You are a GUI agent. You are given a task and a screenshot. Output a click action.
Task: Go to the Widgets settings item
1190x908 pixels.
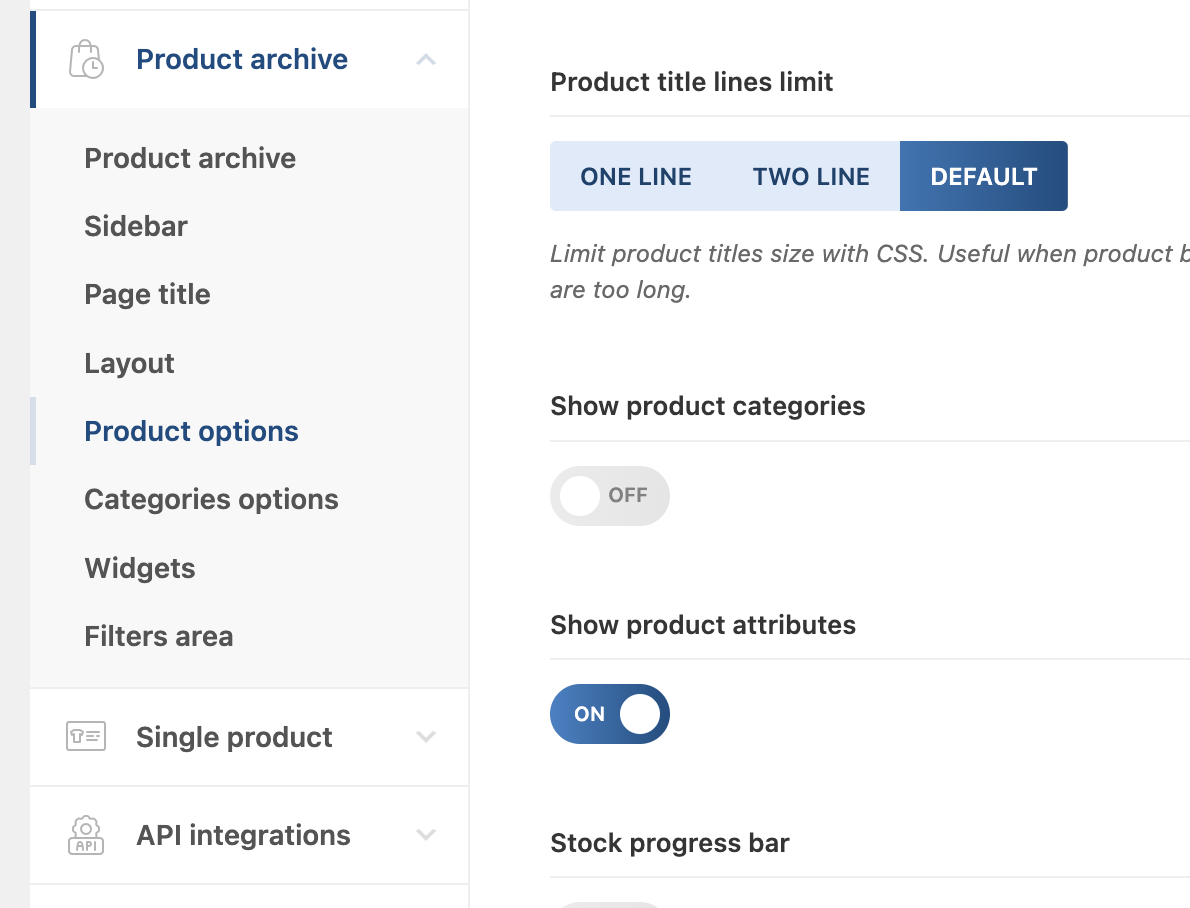(x=140, y=568)
